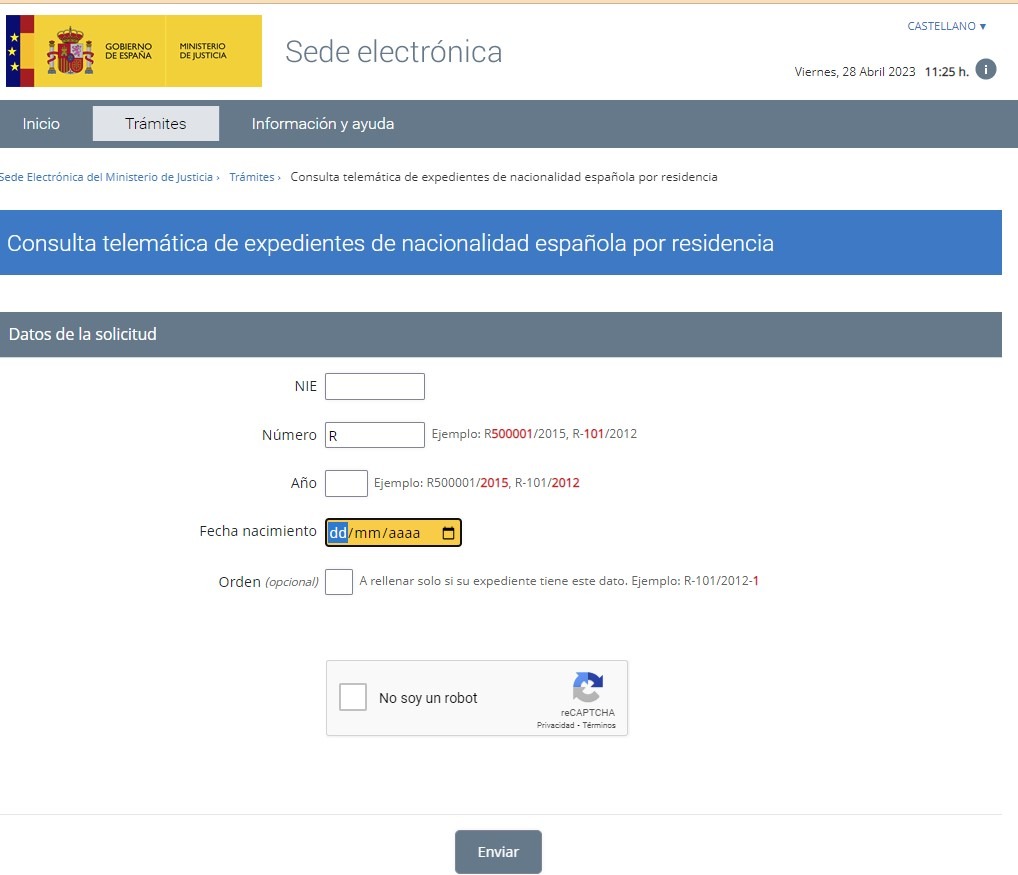Image resolution: width=1018 pixels, height=875 pixels.
Task: Focus the NIE input field
Action: tap(375, 386)
